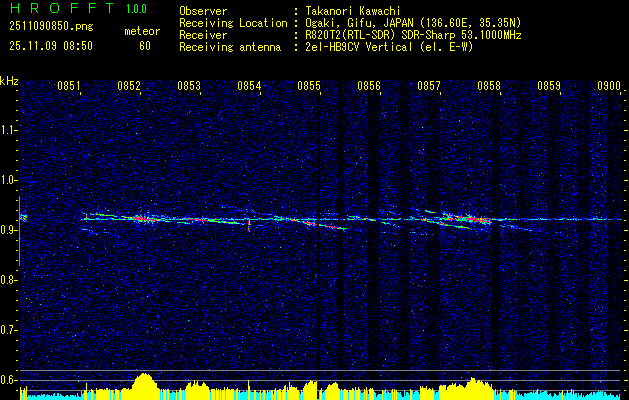Click the 0.8 kHz frequency label

9,280
